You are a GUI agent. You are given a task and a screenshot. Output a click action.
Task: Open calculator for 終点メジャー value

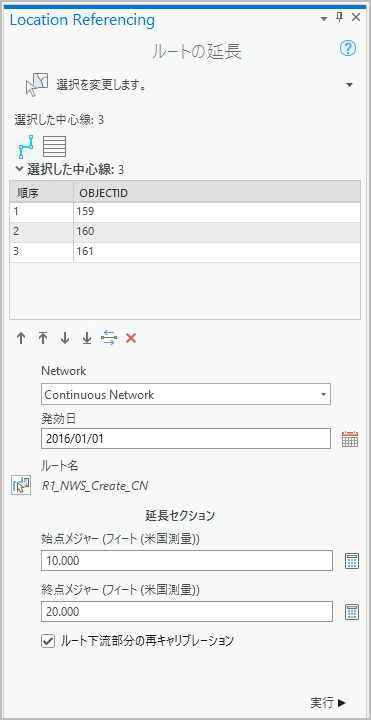352,612
